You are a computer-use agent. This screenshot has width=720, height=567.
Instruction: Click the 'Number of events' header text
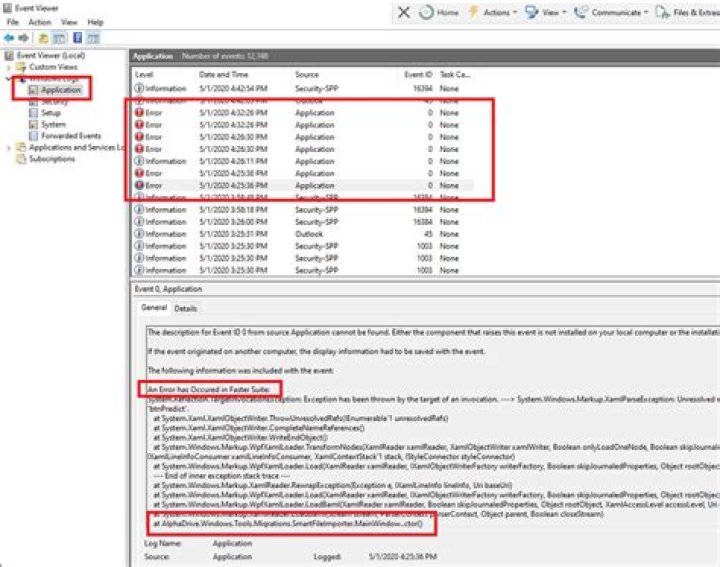coord(225,56)
